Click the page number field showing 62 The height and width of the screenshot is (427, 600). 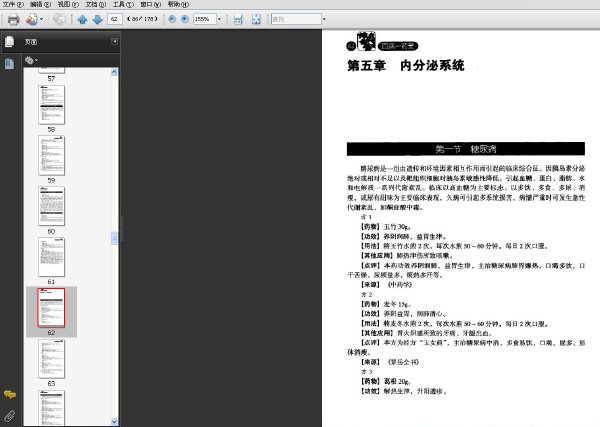(x=114, y=19)
